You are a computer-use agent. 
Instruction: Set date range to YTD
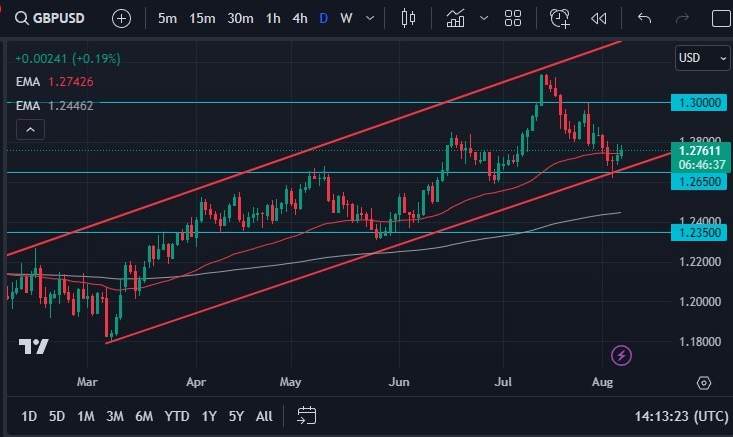tap(177, 415)
